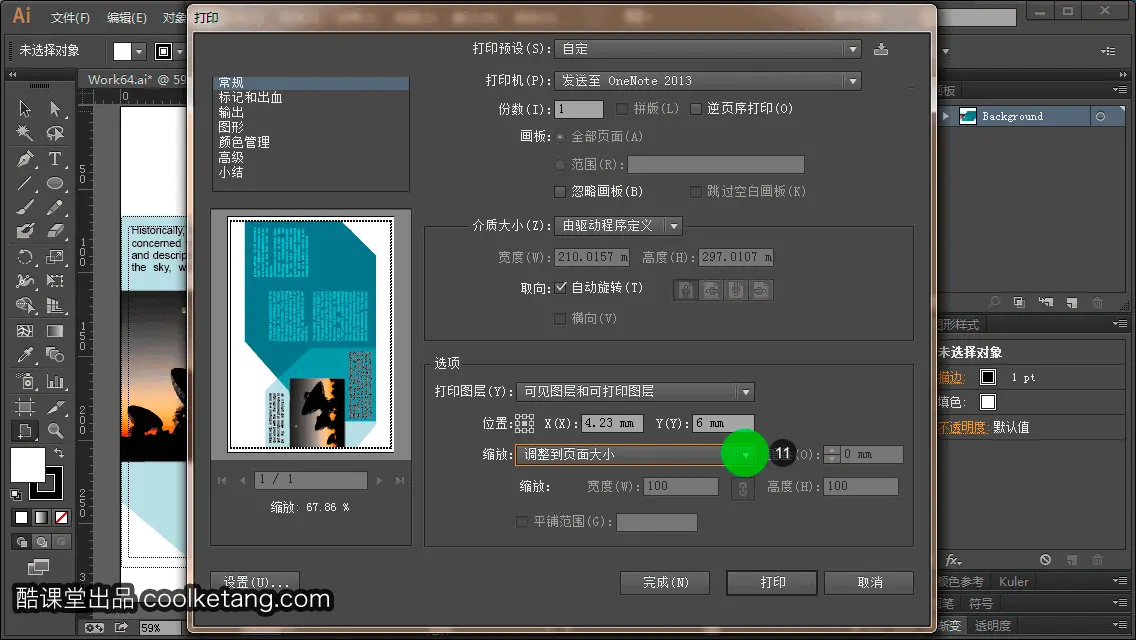Select 高级 in print category list

coord(231,158)
